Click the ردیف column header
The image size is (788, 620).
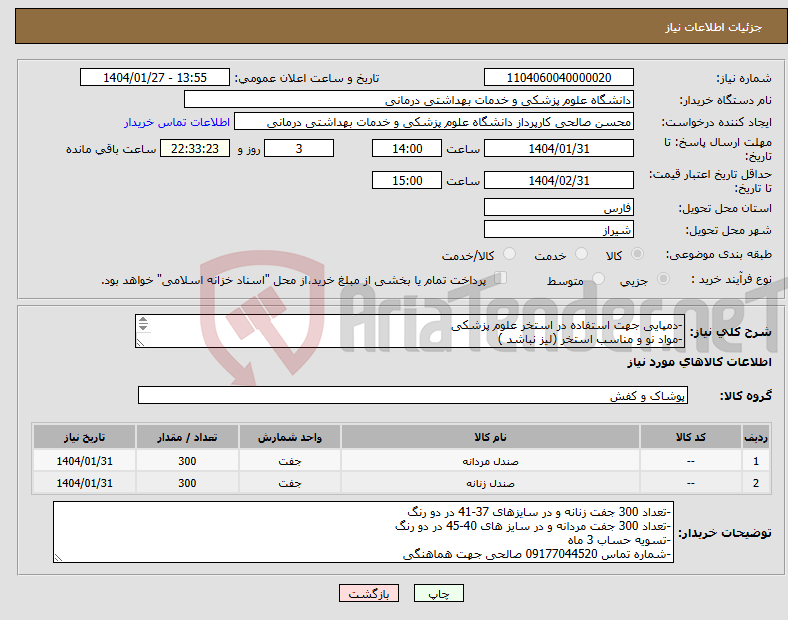point(755,437)
